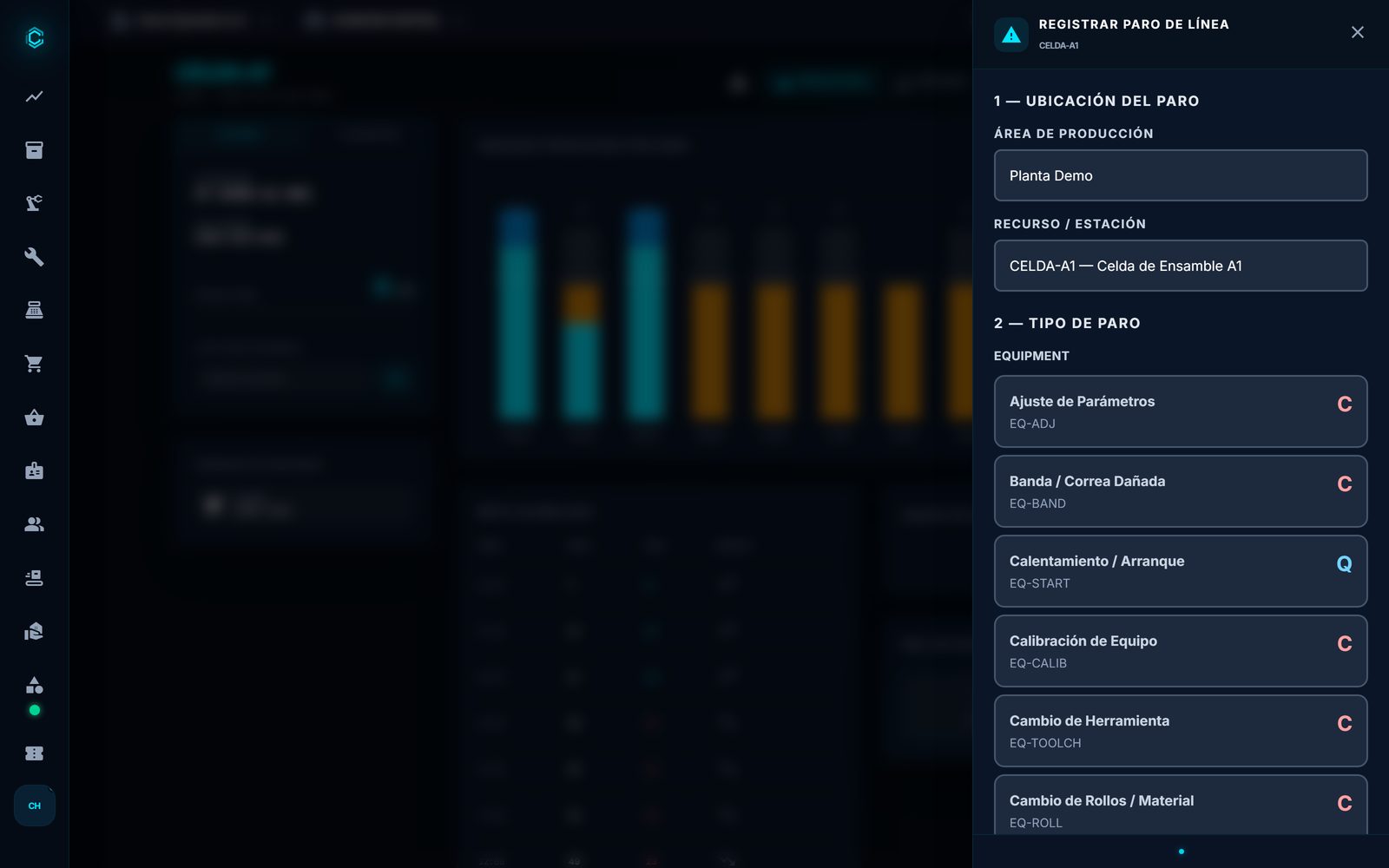Select Calibración de Equipo stop type
1389x868 pixels.
(1181, 651)
